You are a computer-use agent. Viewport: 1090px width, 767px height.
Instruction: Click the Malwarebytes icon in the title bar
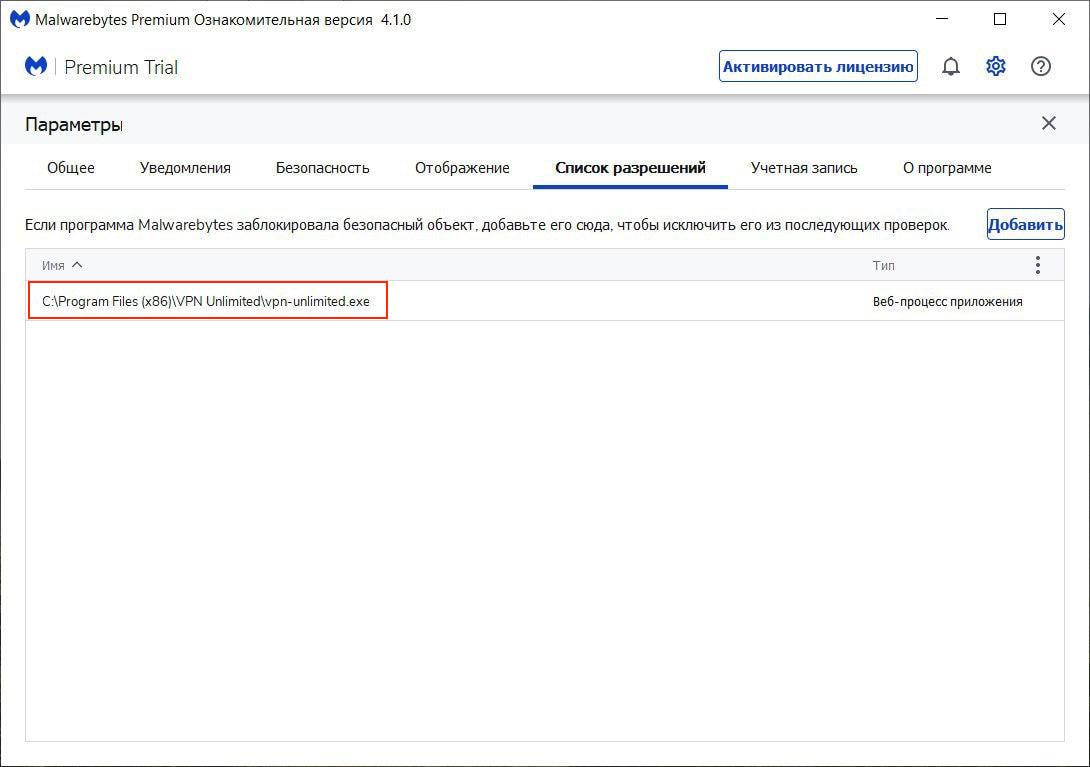[19, 19]
